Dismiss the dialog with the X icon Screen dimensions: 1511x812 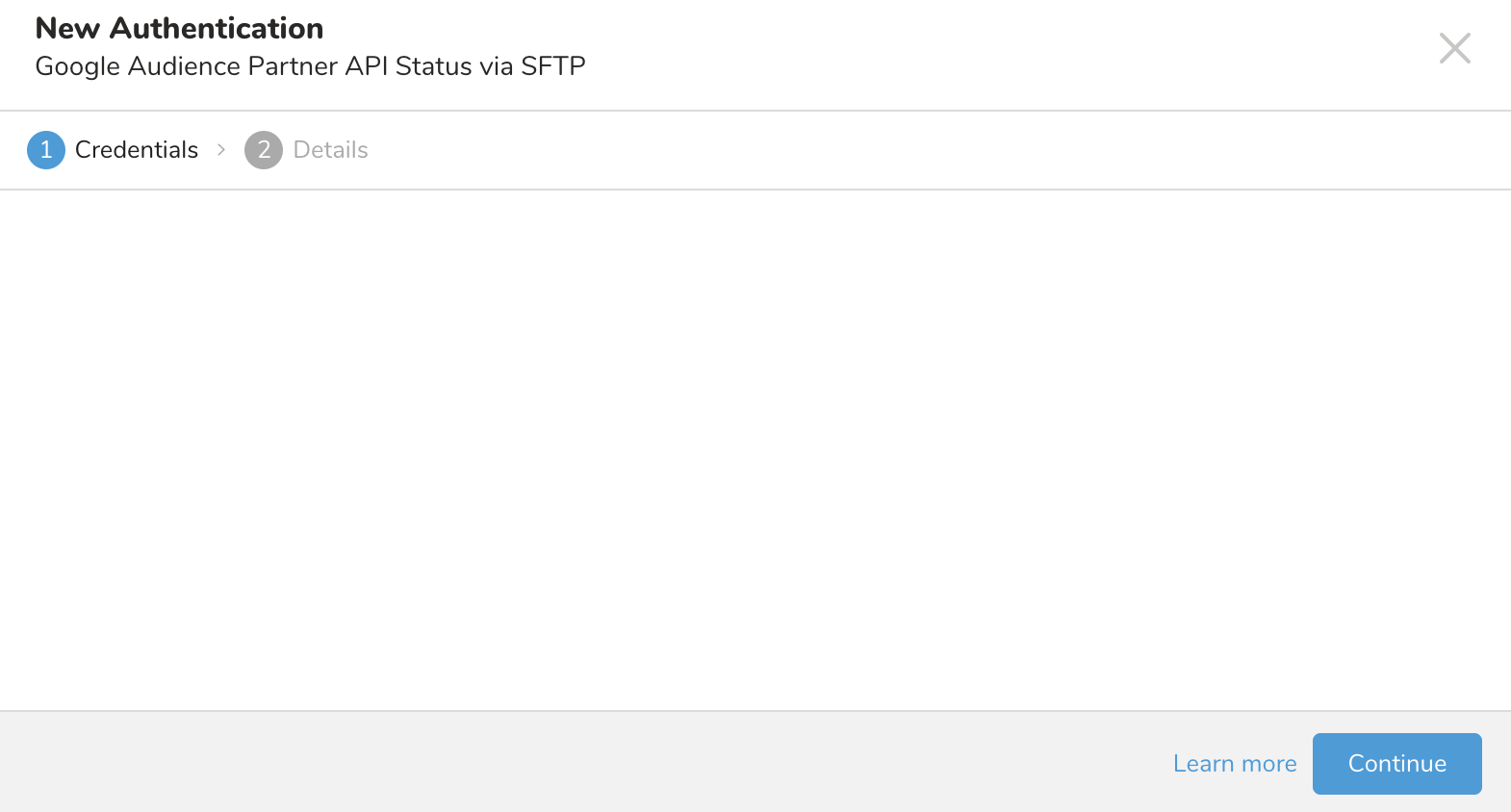pyautogui.click(x=1454, y=48)
